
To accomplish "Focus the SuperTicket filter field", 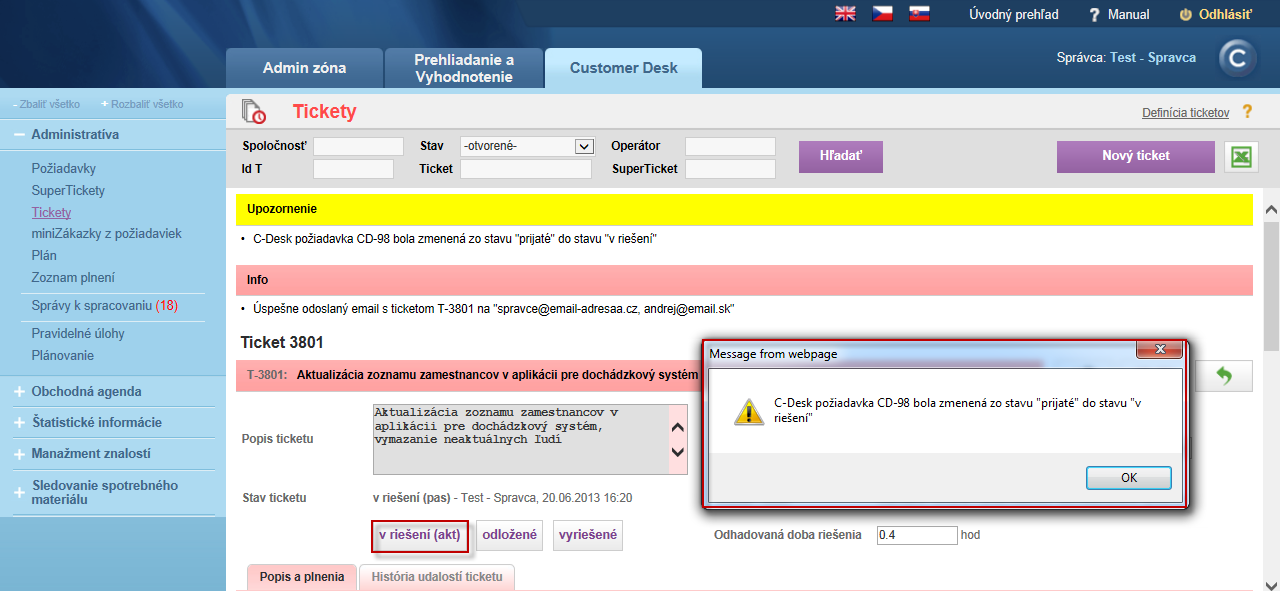I will pos(730,169).
